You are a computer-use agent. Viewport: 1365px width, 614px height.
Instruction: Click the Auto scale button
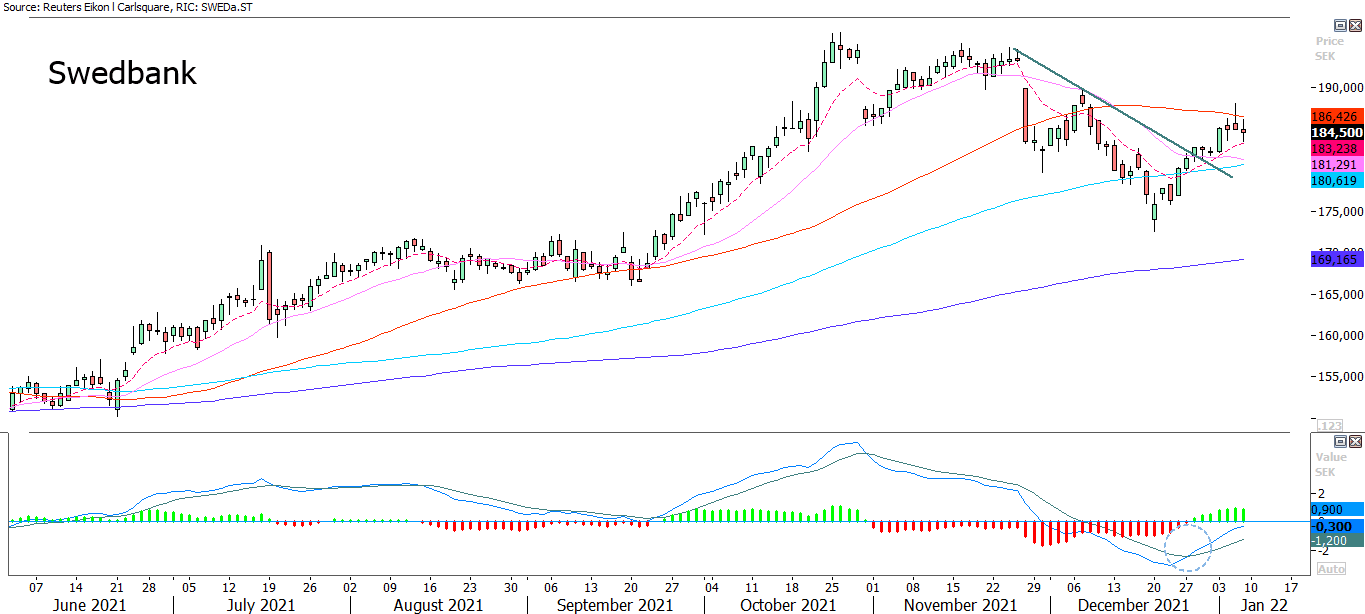(1331, 569)
